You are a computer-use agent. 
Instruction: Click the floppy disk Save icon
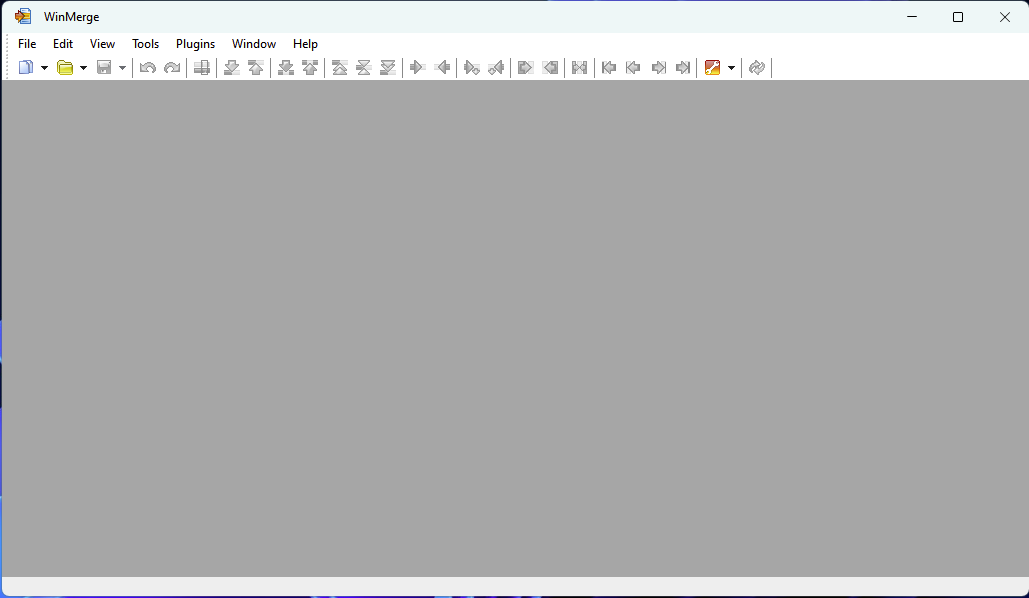click(104, 68)
